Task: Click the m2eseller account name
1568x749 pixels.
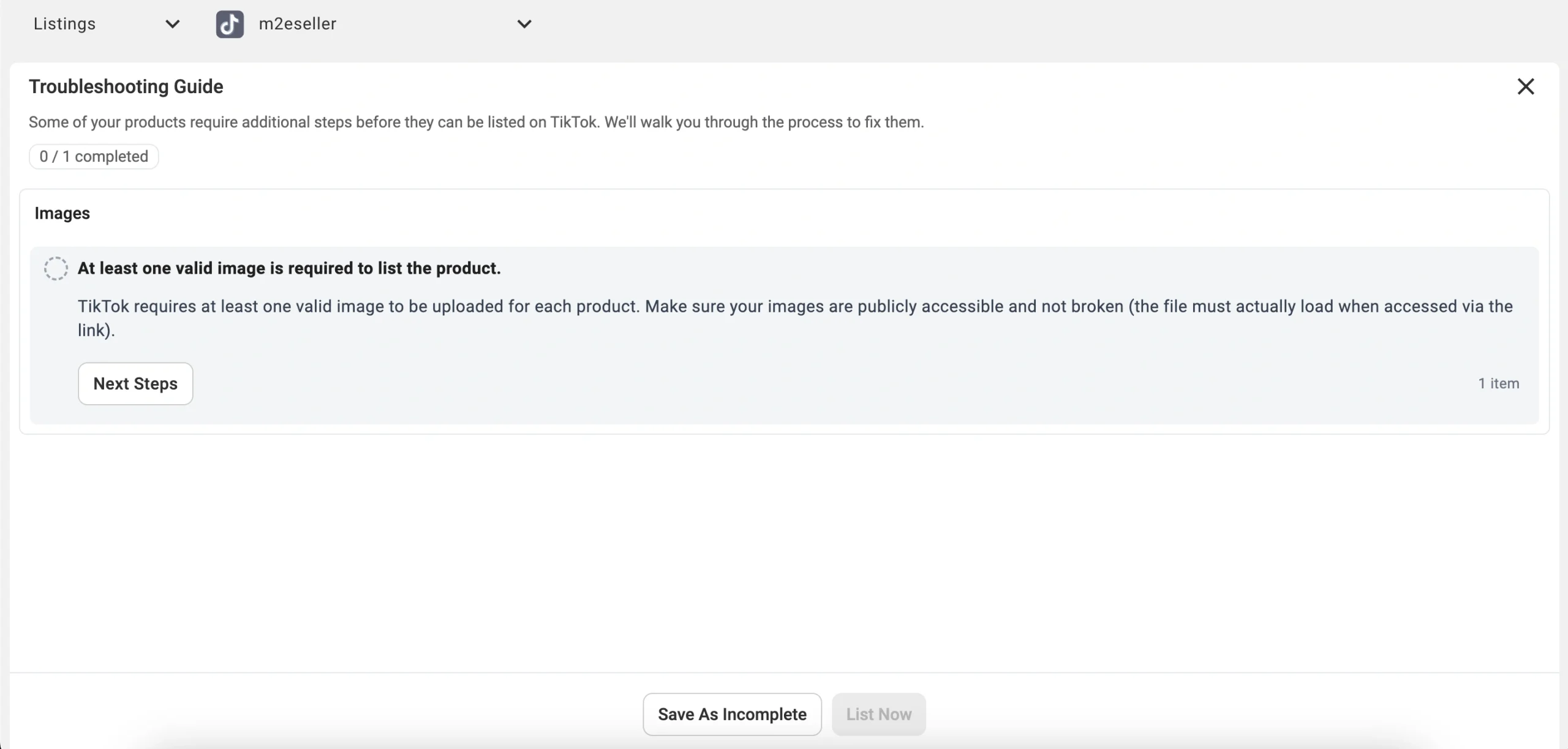Action: [x=296, y=24]
